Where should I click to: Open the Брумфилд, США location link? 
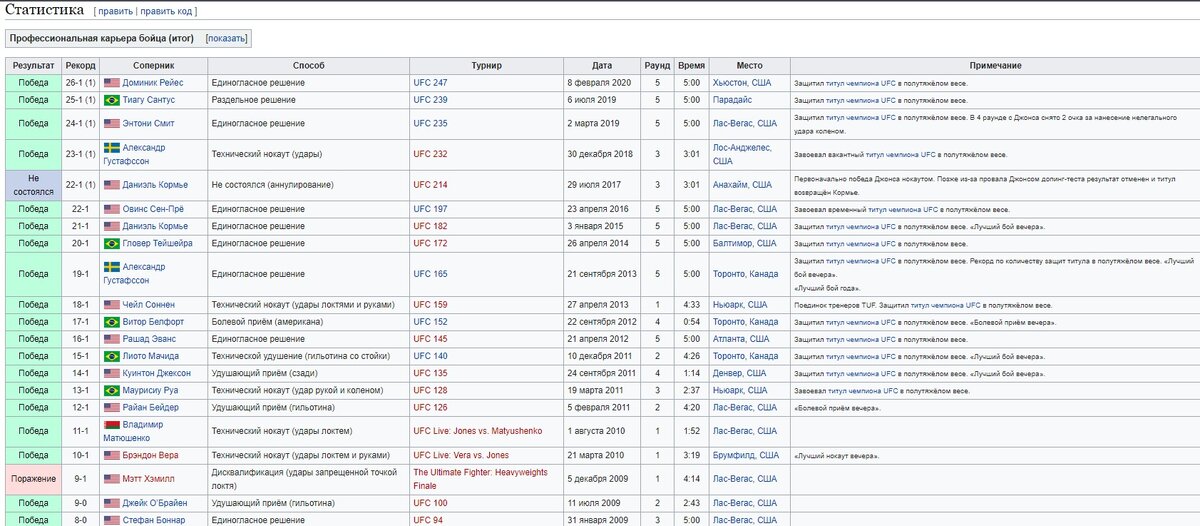745,455
